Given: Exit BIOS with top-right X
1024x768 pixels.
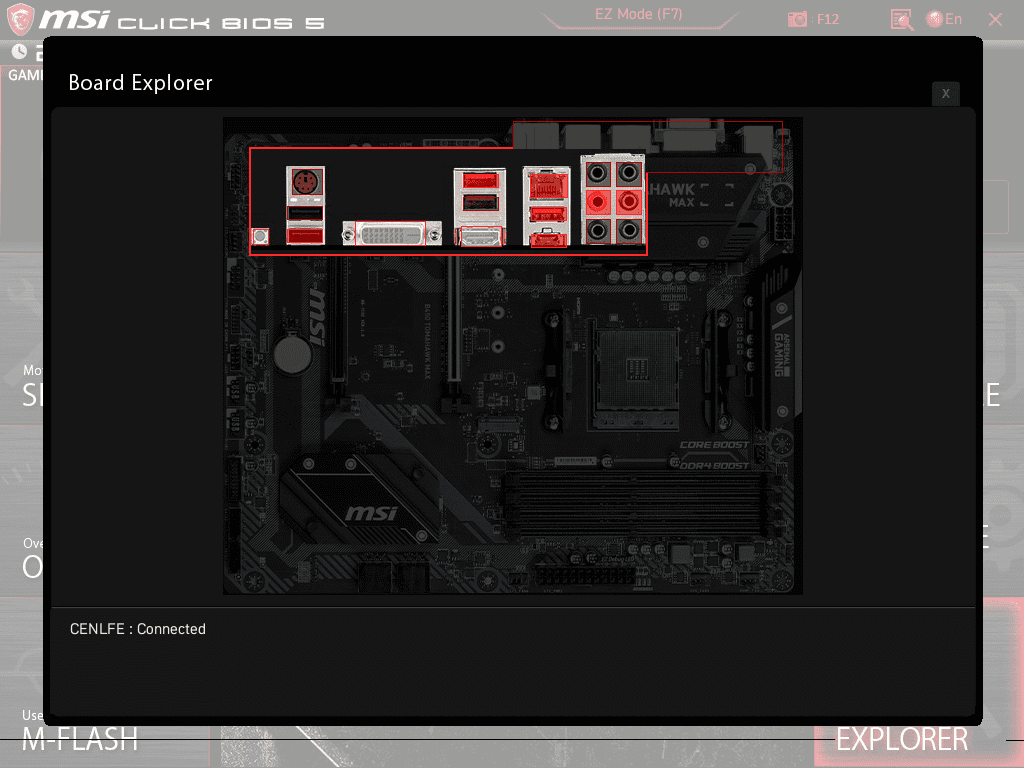Looking at the screenshot, I should (995, 20).
